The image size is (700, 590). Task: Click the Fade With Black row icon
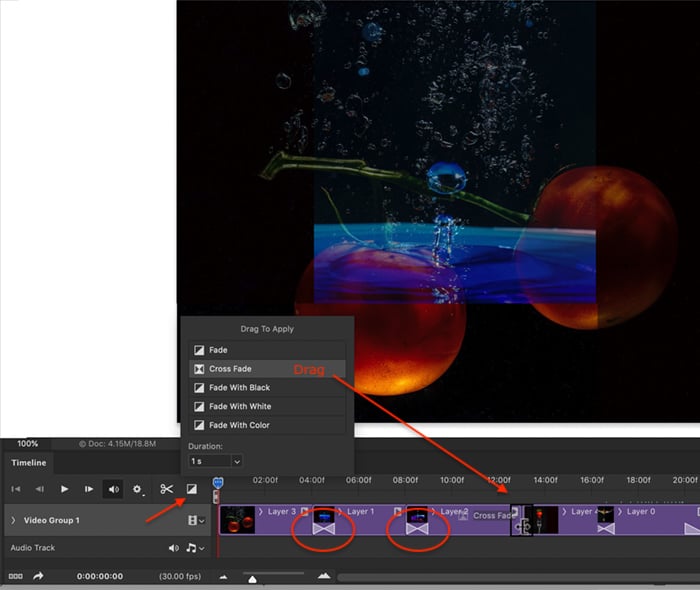(199, 388)
